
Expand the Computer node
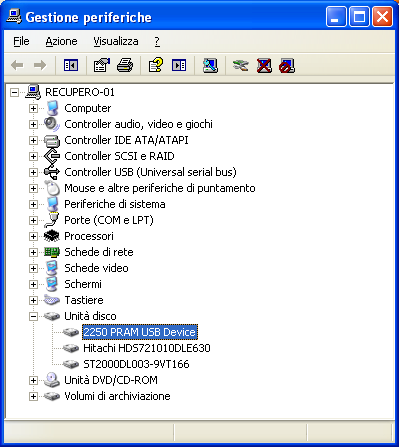[x=33, y=108]
